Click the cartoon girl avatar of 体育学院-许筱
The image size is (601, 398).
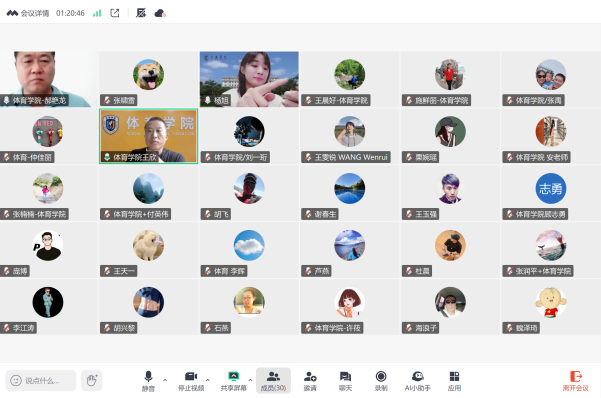(350, 302)
